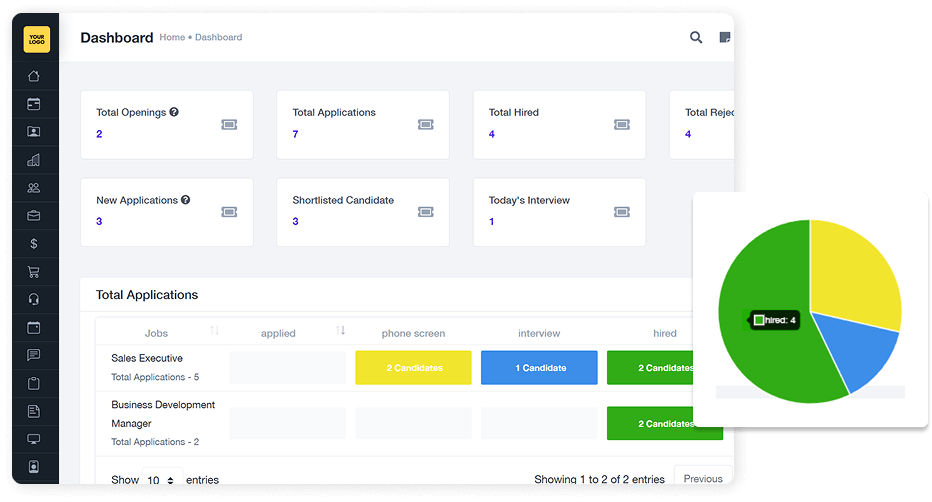Click the Home breadcrumb link
Image resolution: width=932 pixels, height=502 pixels.
[x=172, y=38]
